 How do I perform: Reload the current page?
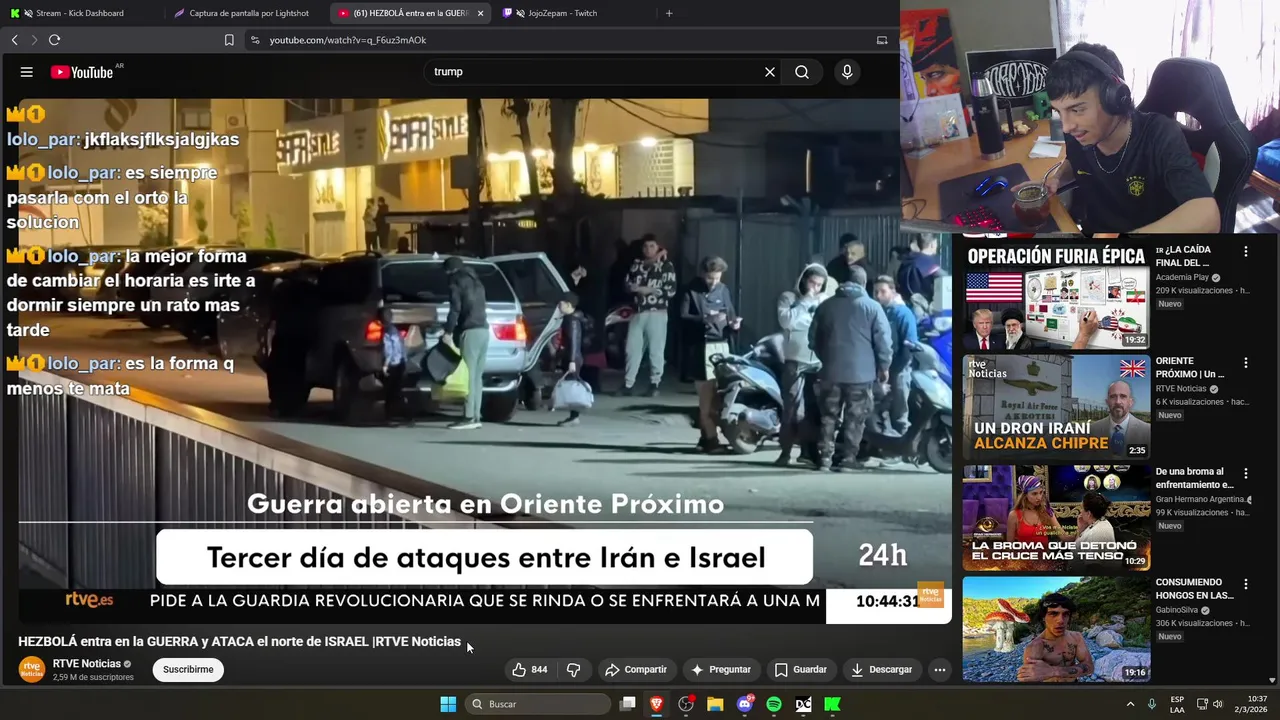click(x=54, y=40)
